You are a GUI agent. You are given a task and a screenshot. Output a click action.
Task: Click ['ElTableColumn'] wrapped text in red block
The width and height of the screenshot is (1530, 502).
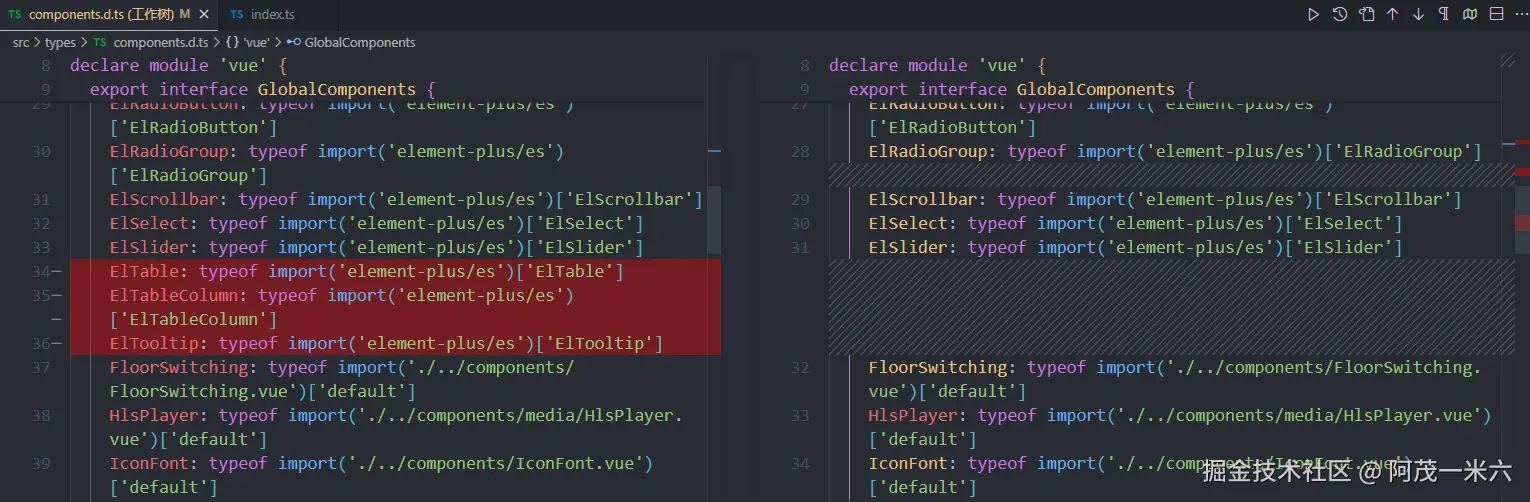193,319
